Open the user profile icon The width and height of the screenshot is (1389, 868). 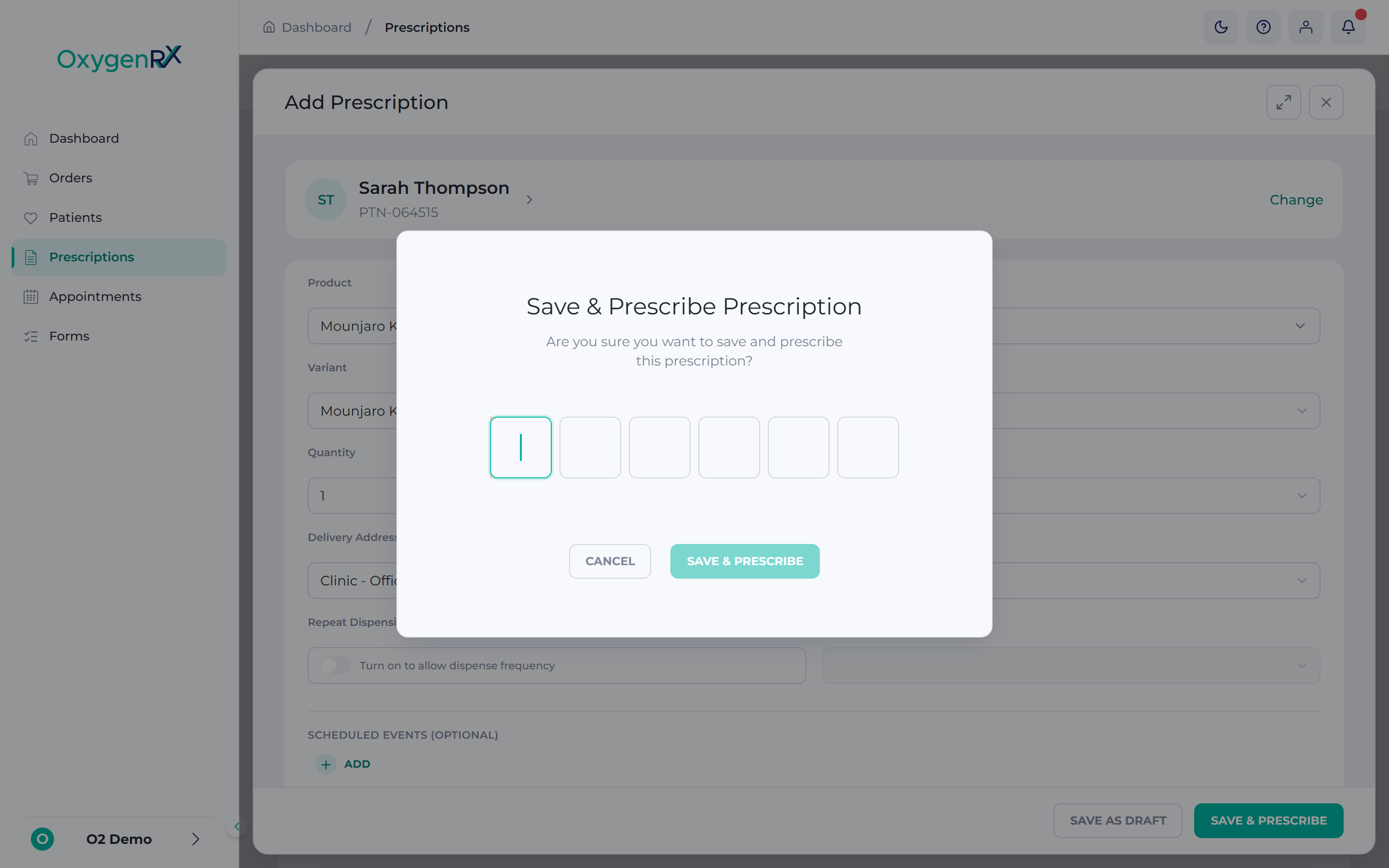click(x=1306, y=27)
